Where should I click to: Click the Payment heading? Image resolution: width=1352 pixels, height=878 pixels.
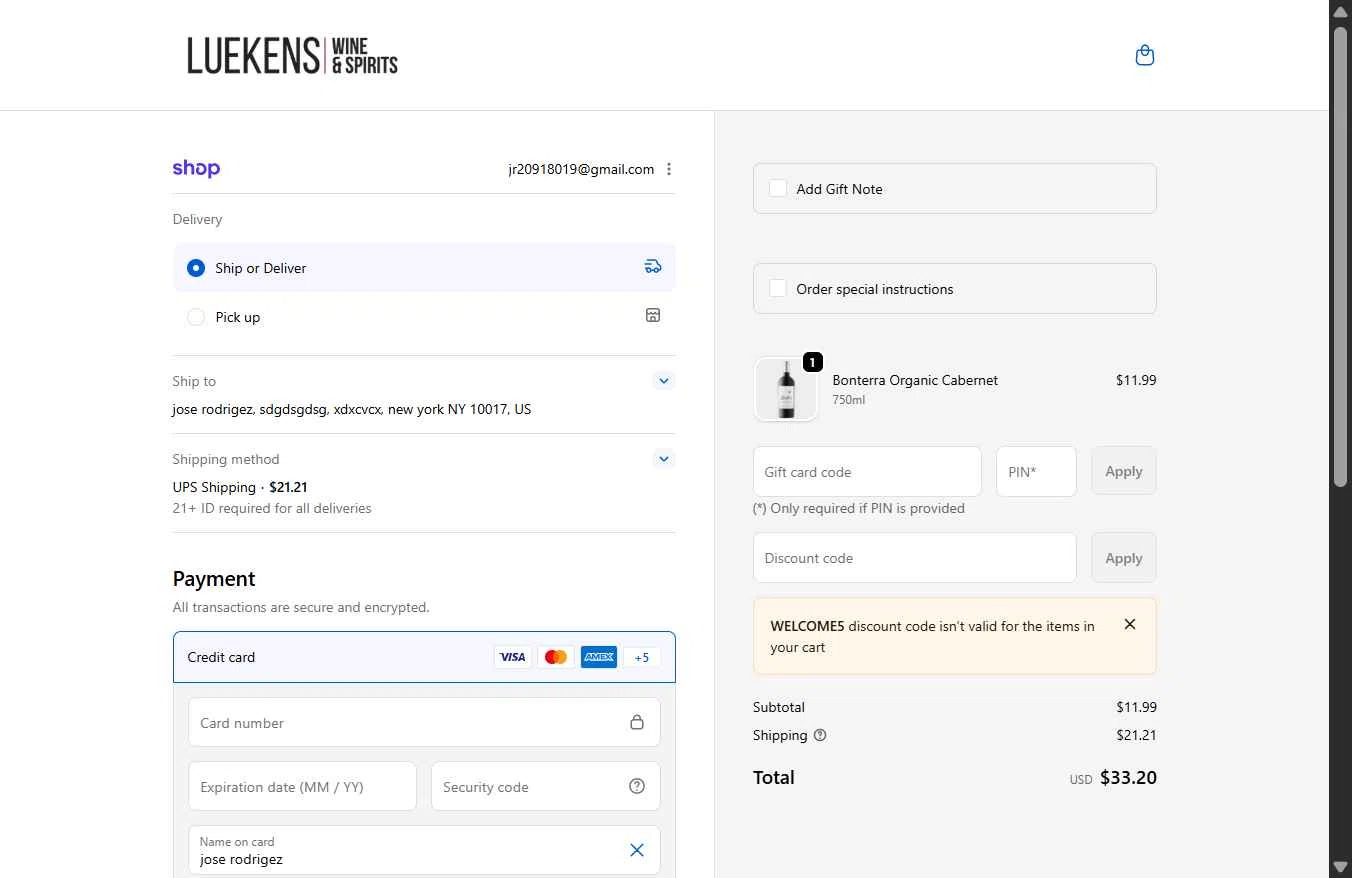(214, 579)
